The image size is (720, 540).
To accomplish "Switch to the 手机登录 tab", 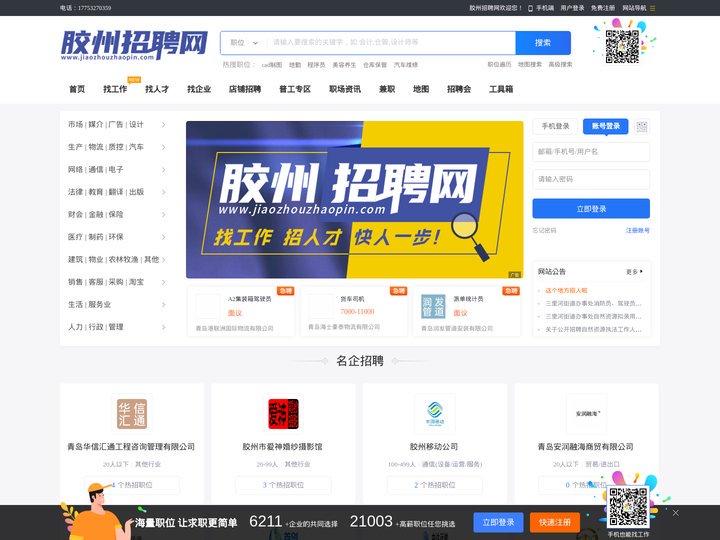I will point(555,126).
